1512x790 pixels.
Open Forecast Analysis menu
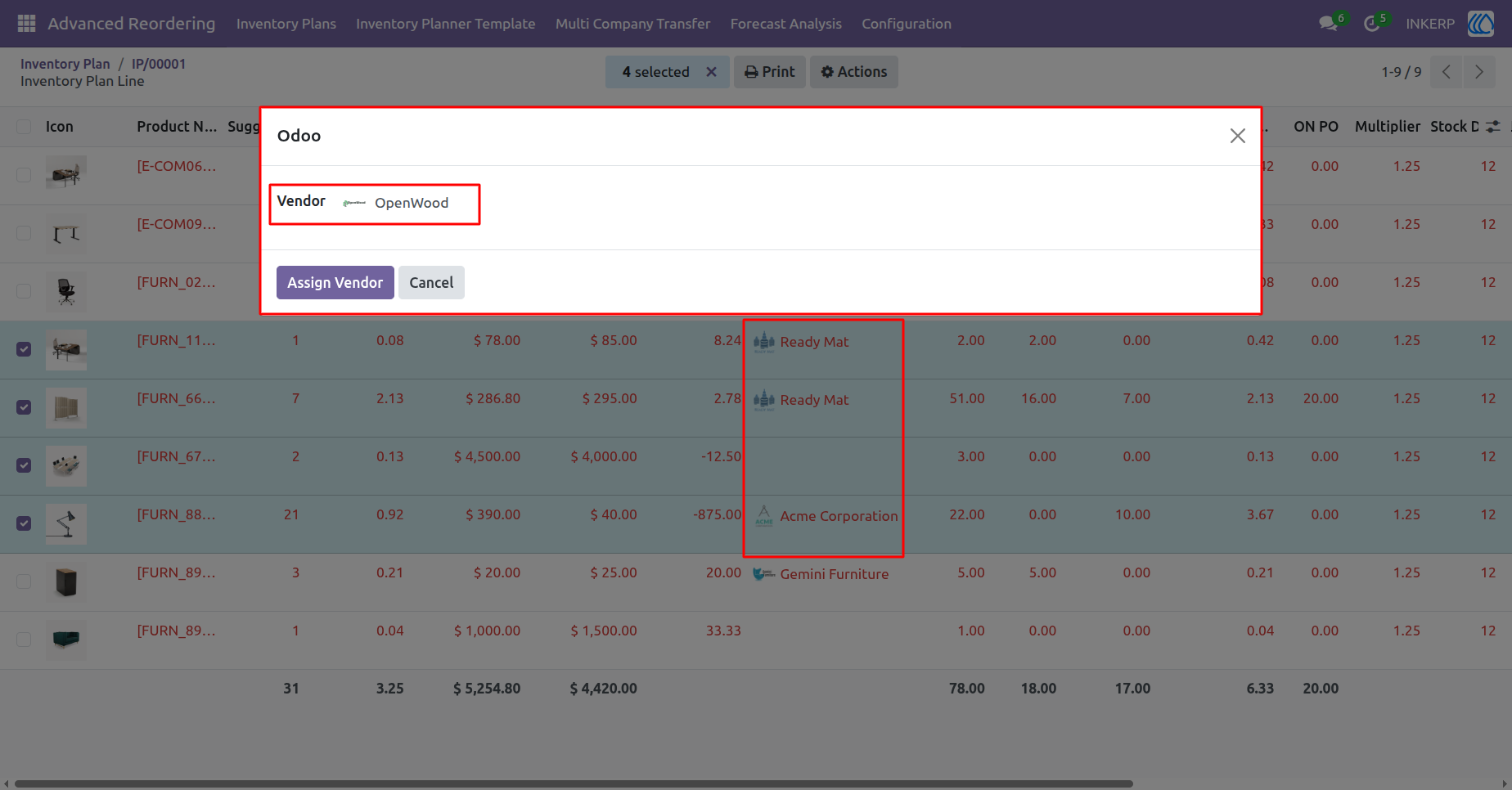tap(786, 24)
